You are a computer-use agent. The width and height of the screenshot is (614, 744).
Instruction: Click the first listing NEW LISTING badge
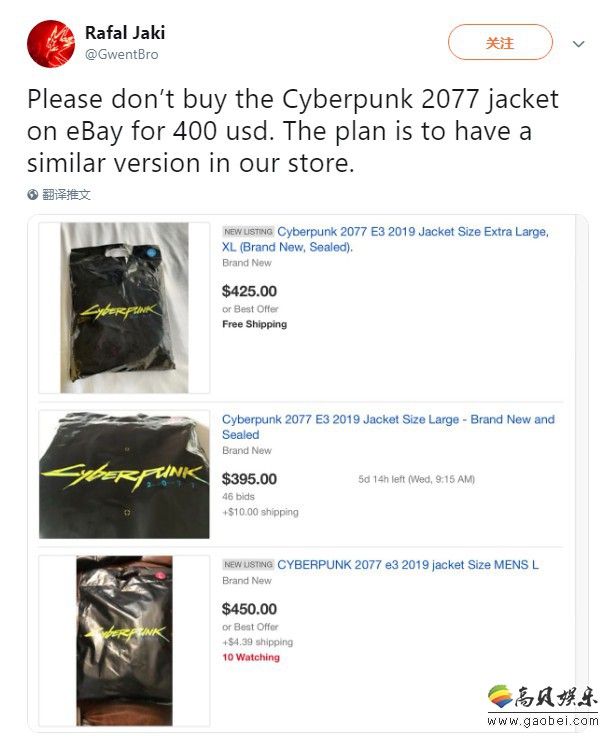point(248,232)
